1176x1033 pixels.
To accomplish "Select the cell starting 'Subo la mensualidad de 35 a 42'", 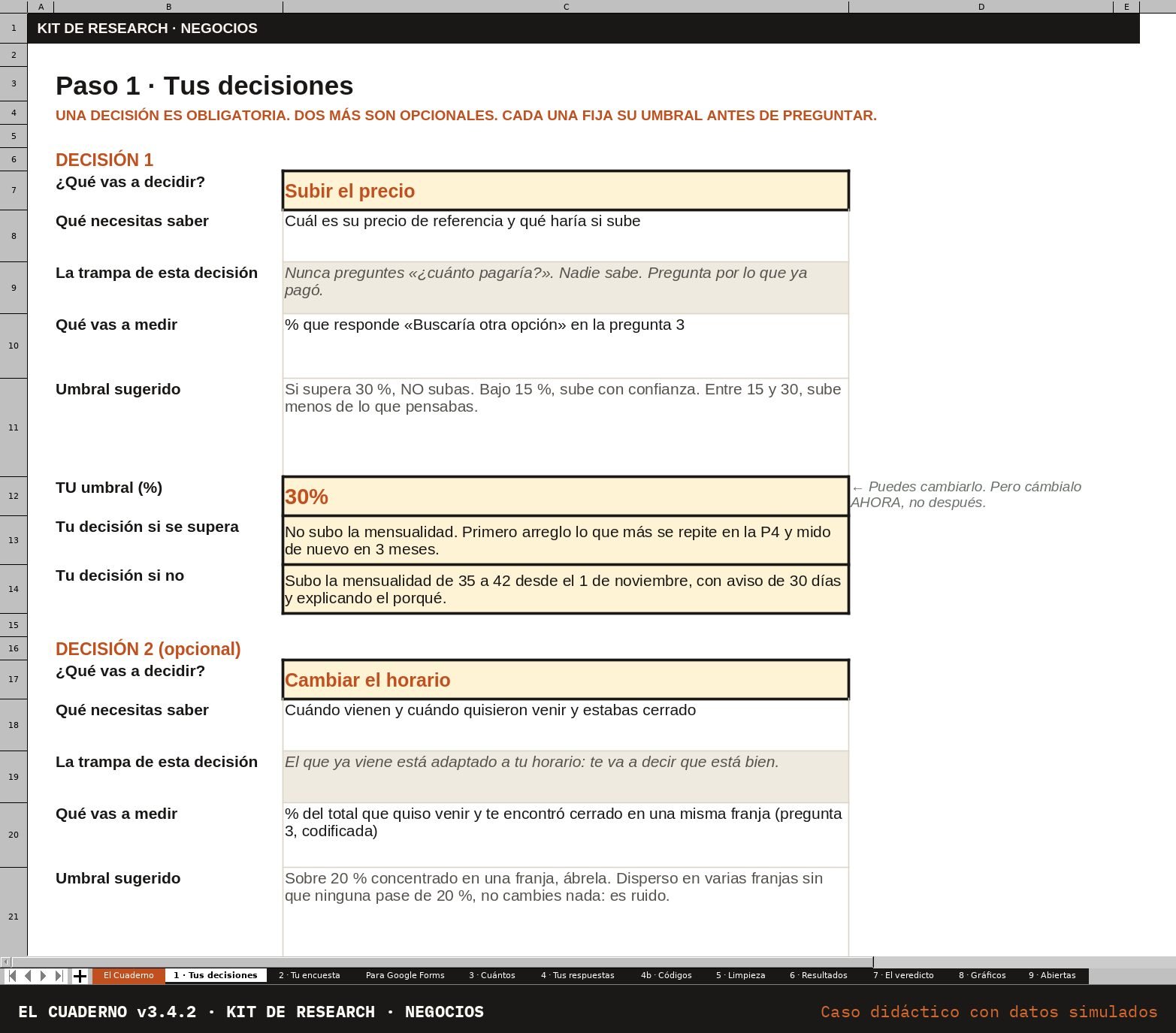I will tap(566, 589).
